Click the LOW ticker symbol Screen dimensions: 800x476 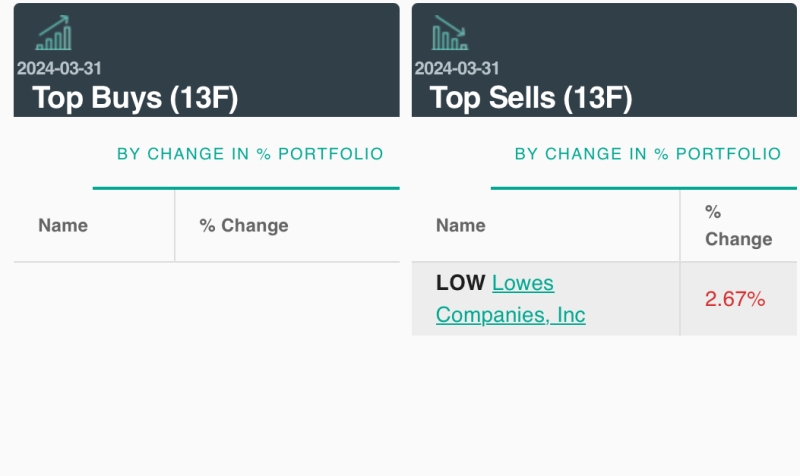(461, 283)
